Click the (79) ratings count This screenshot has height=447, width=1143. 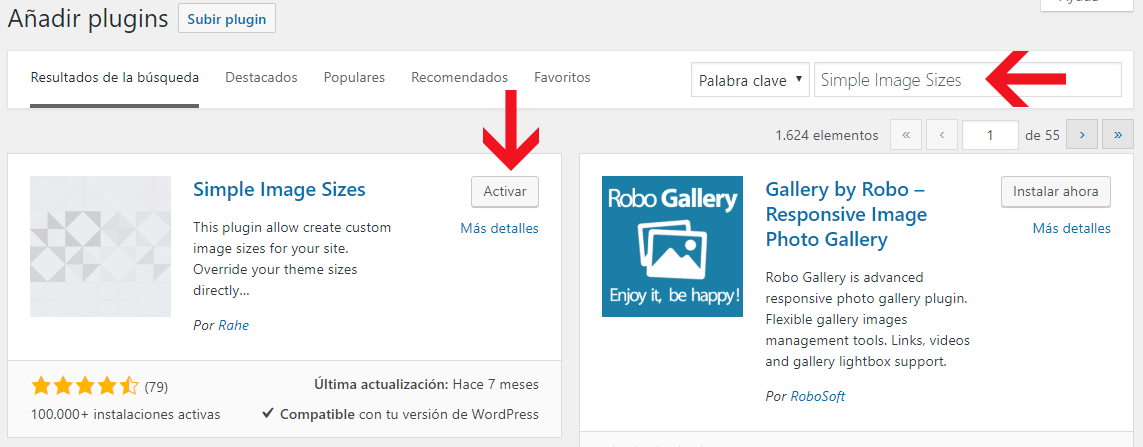click(x=156, y=386)
